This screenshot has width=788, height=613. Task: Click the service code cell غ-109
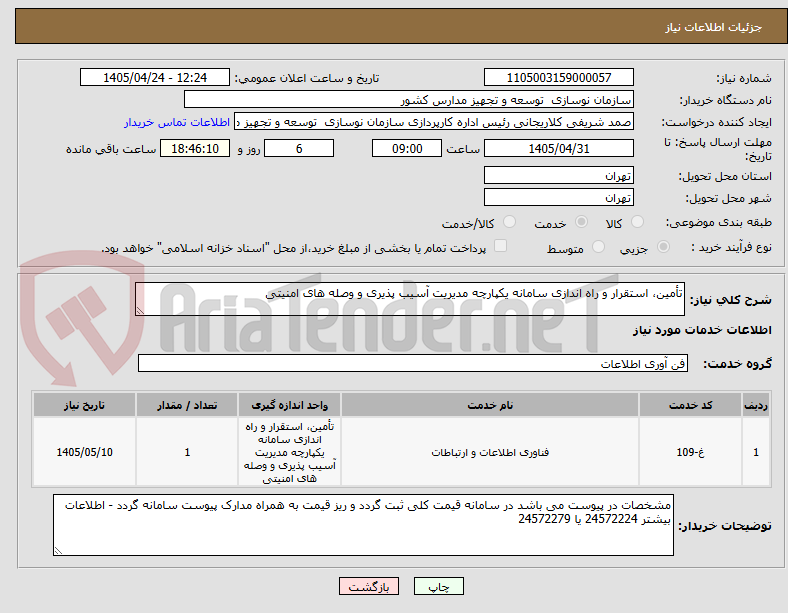click(691, 452)
